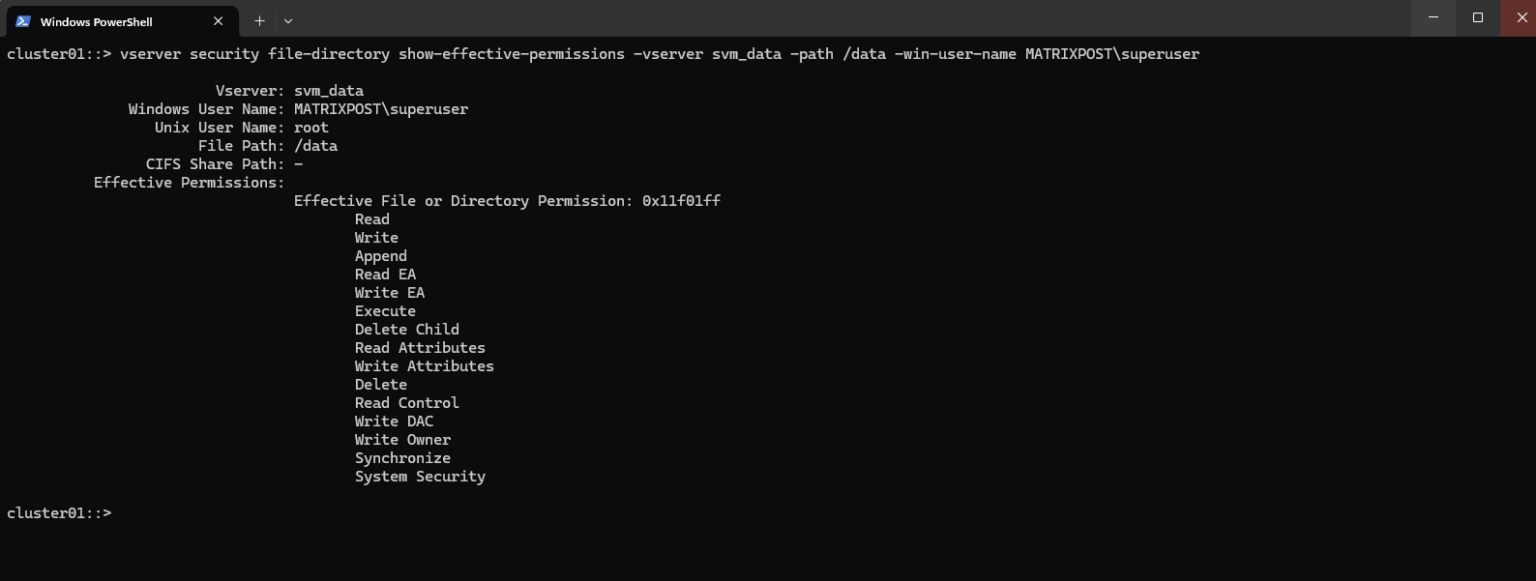
Task: Click the Delete Child permission entry
Action: pyautogui.click(x=407, y=330)
